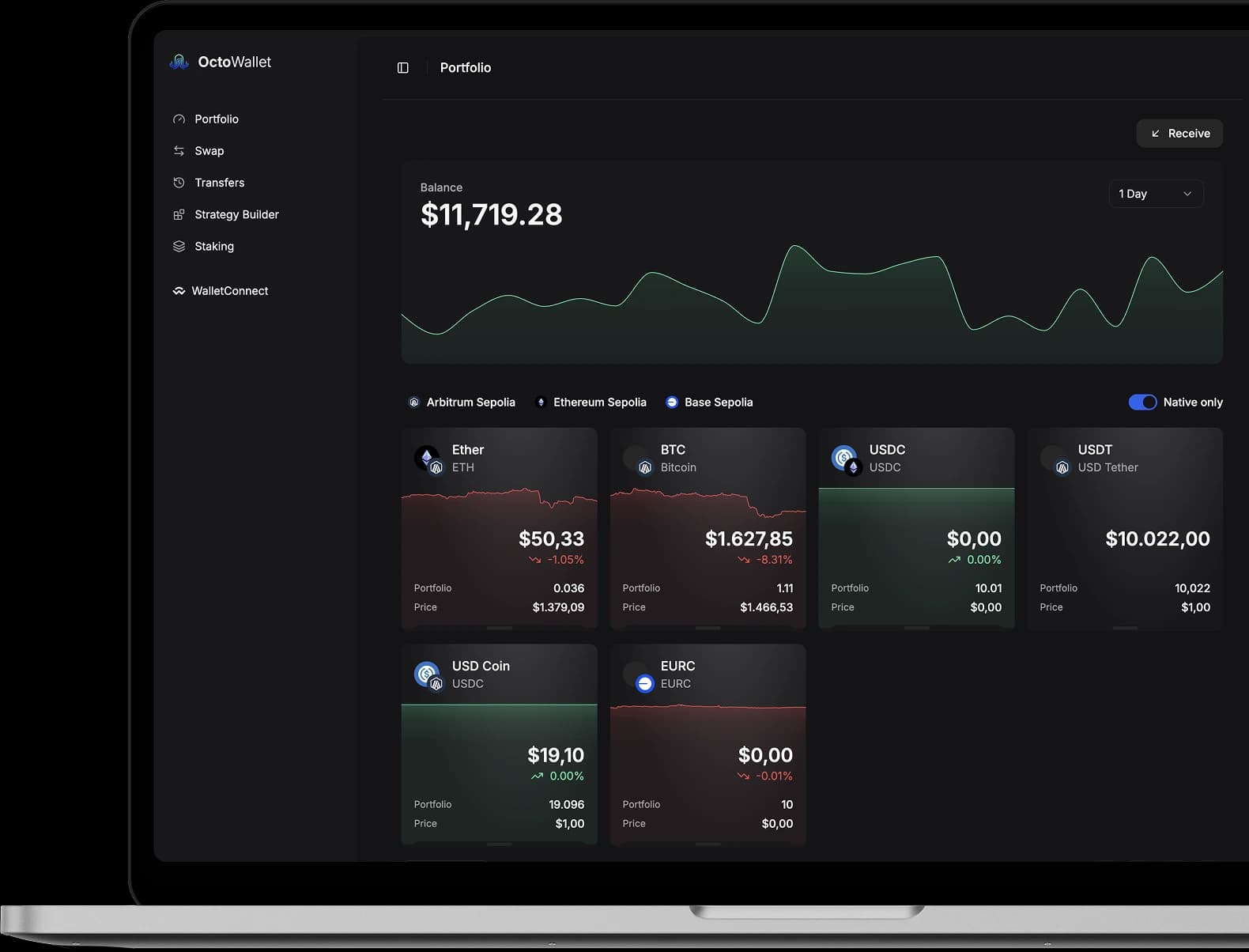Click the Arbitrum Sepolia network icon

click(x=413, y=402)
